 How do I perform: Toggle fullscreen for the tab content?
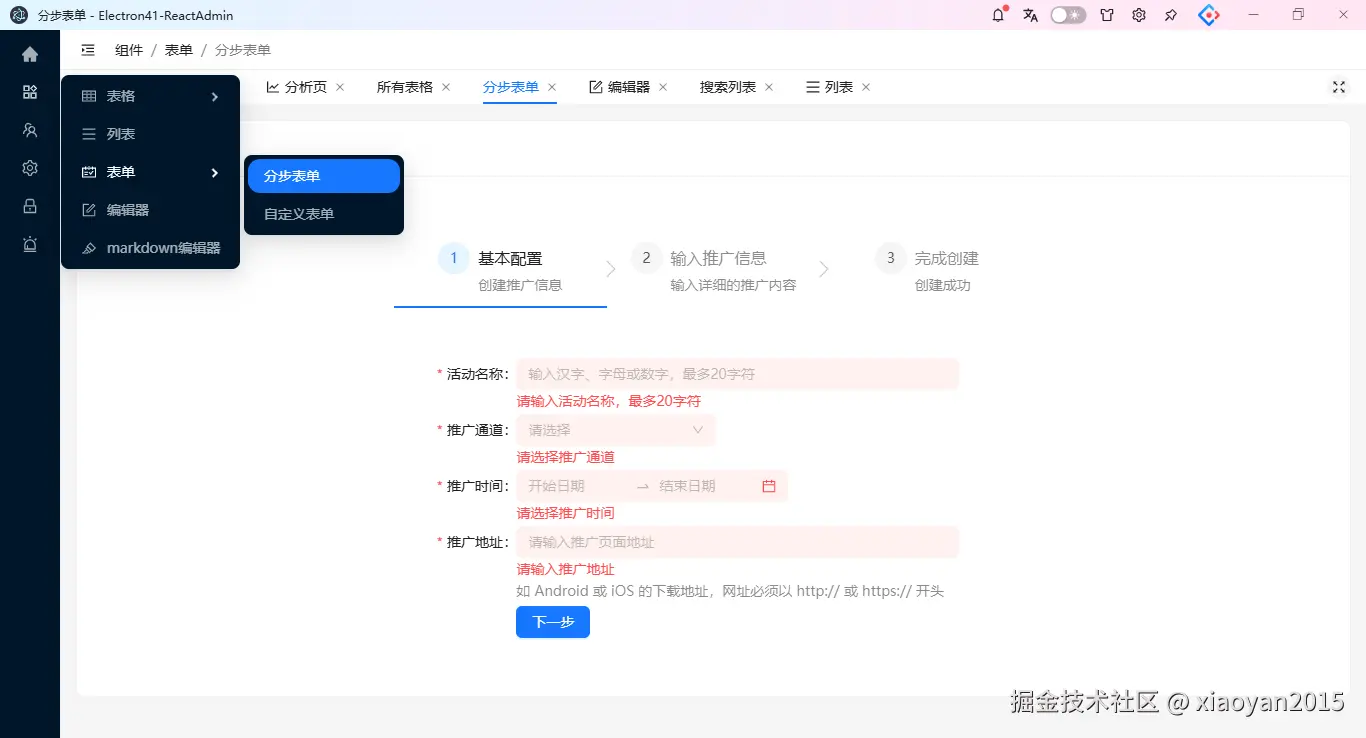pyautogui.click(x=1339, y=87)
